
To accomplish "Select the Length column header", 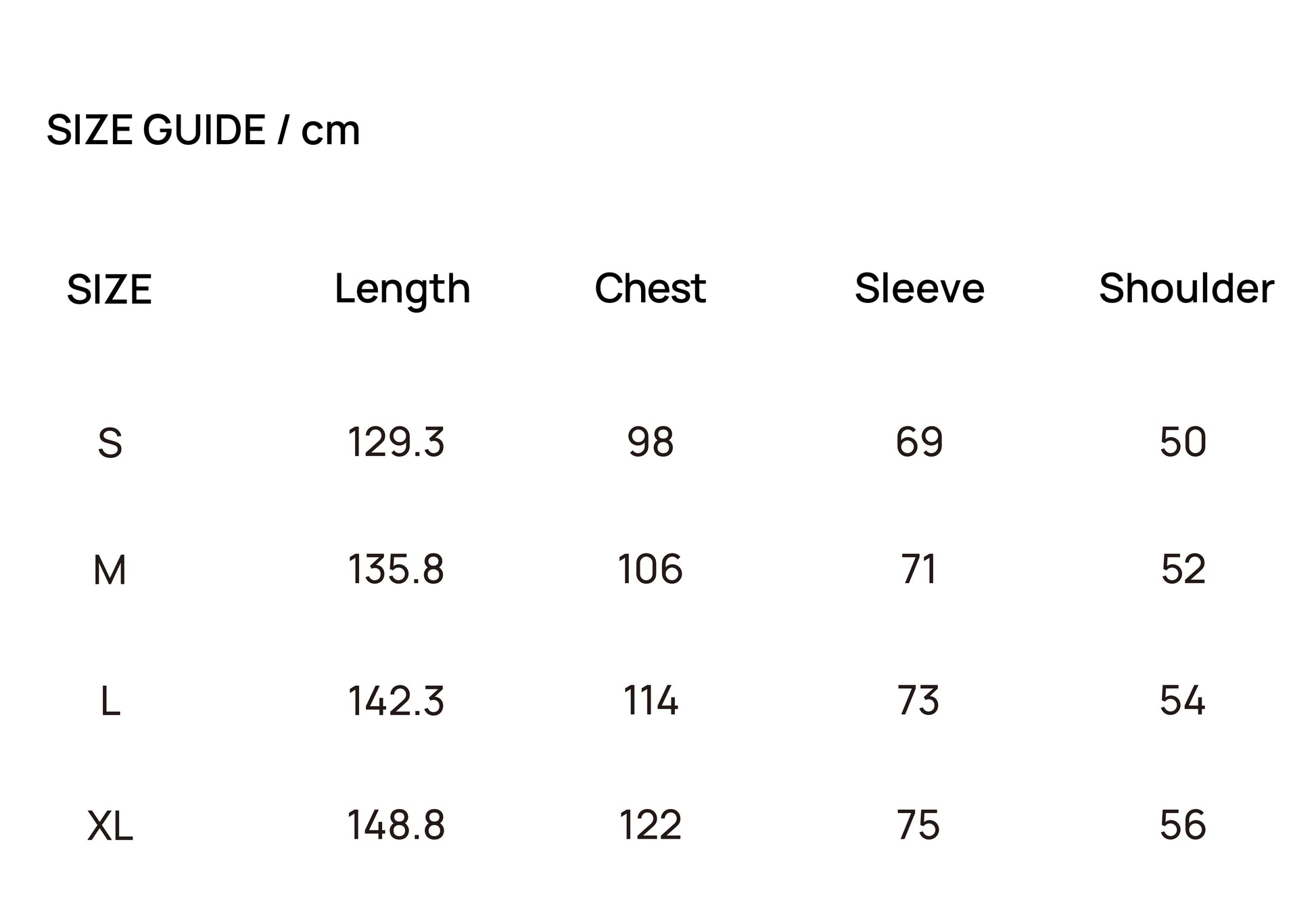I will (x=402, y=290).
